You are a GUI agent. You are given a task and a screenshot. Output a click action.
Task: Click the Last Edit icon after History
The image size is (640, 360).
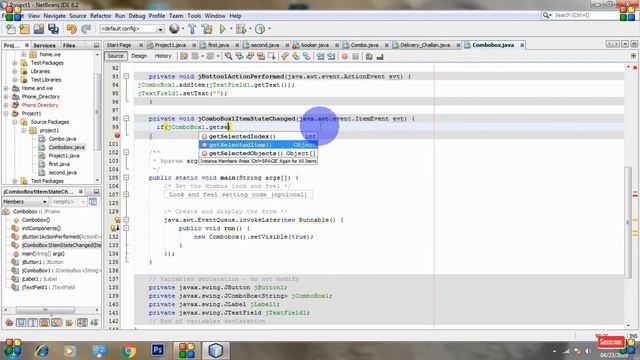pos(184,56)
